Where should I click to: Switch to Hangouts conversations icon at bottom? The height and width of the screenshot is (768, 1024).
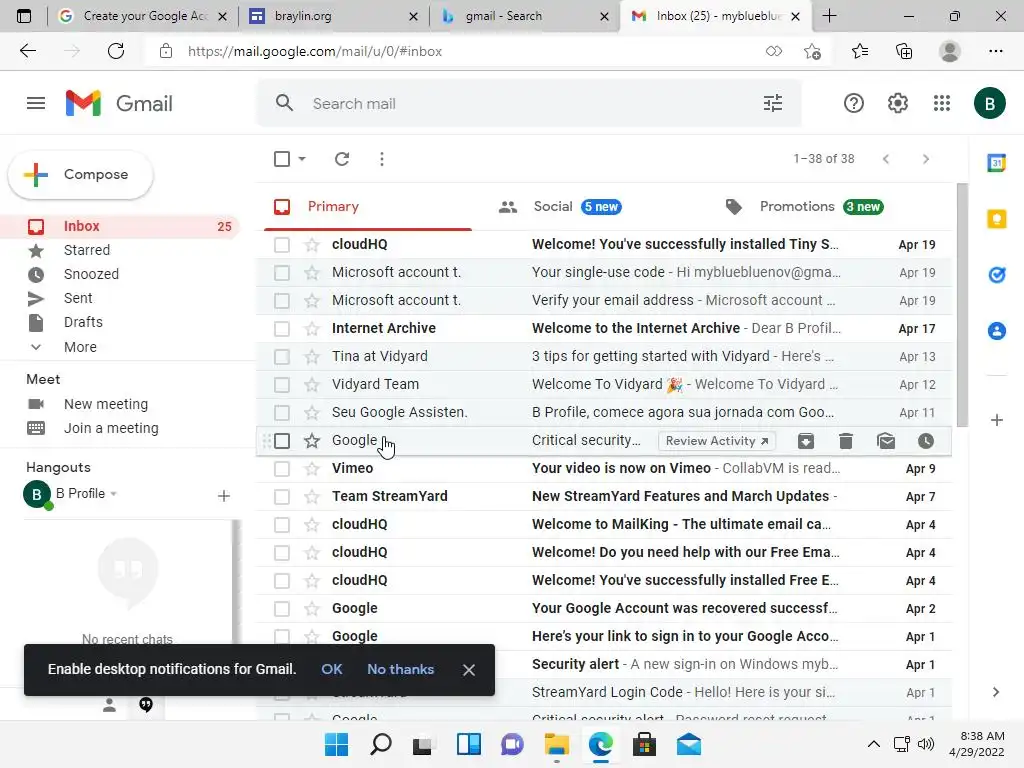[x=146, y=705]
